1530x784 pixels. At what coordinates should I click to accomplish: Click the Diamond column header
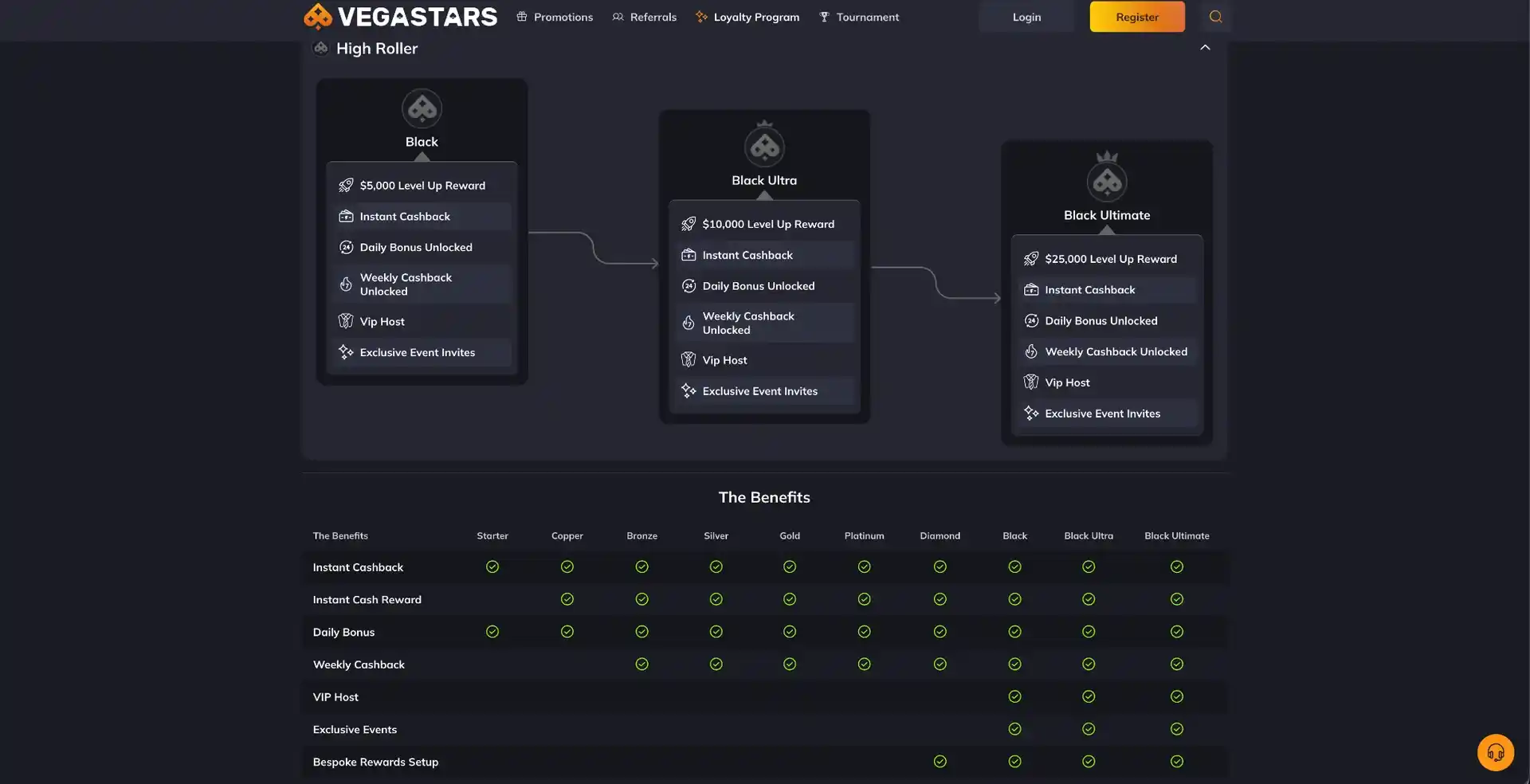click(940, 536)
